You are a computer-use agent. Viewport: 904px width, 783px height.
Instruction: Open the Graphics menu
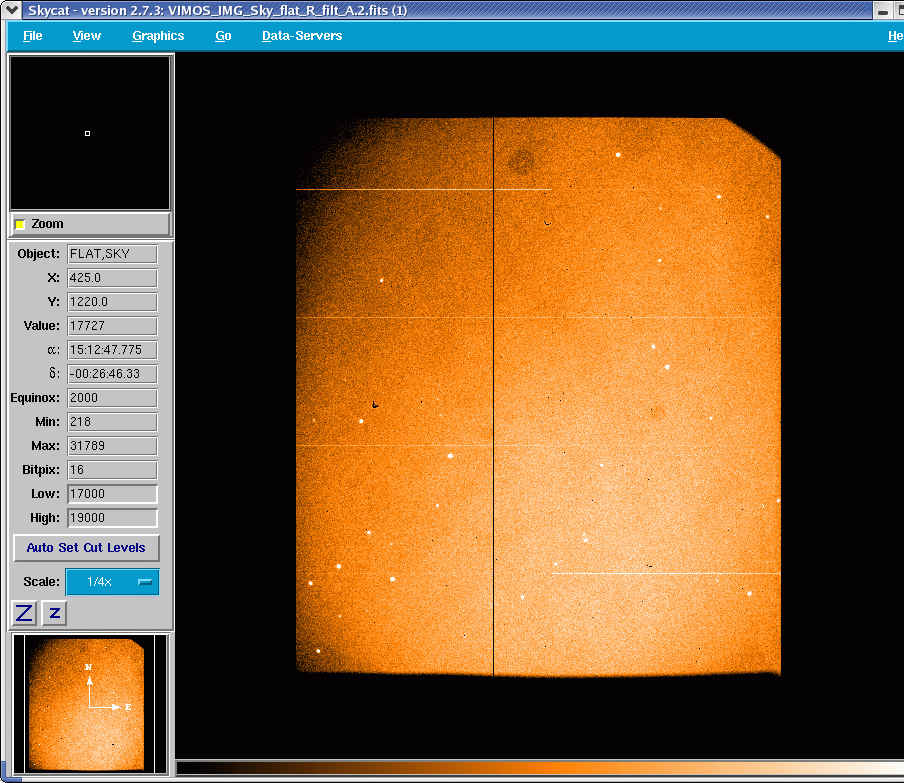[158, 36]
